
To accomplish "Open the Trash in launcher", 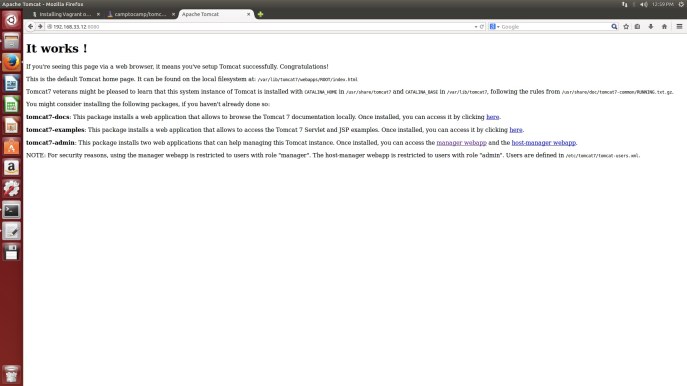I will (x=11, y=374).
